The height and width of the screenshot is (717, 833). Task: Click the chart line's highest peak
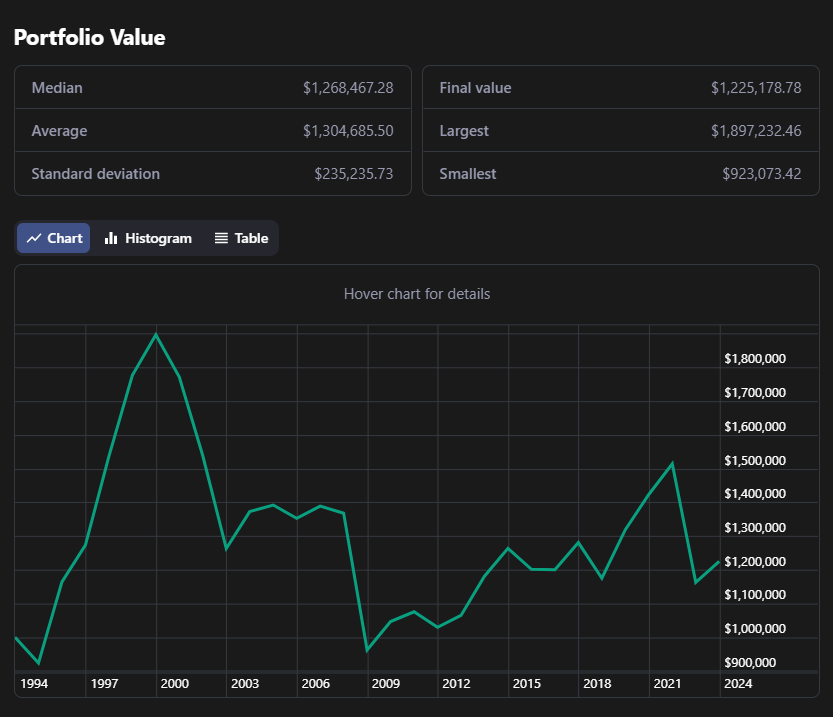pyautogui.click(x=156, y=335)
